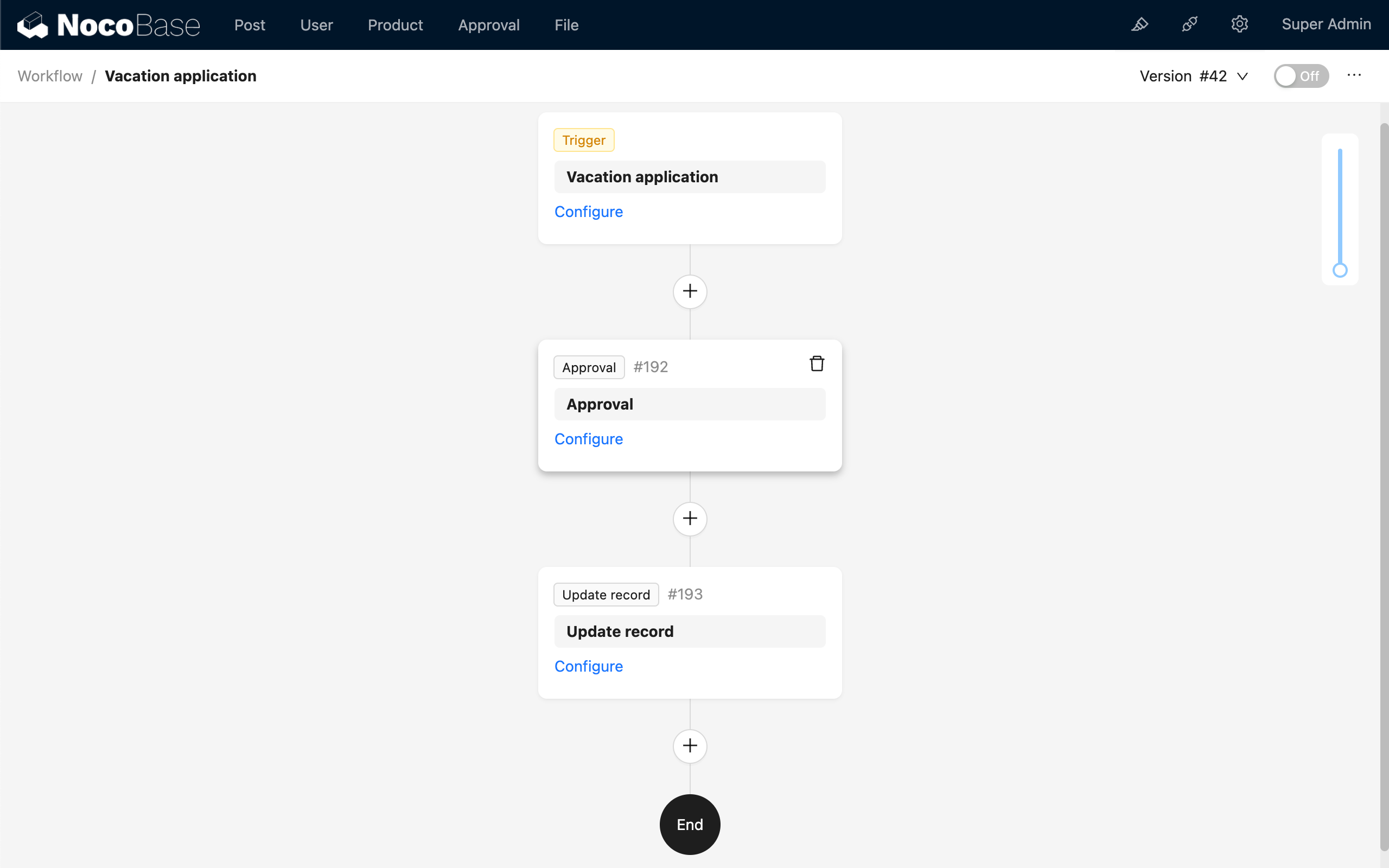1389x868 pixels.
Task: Click the Update record title field
Action: coord(689,631)
